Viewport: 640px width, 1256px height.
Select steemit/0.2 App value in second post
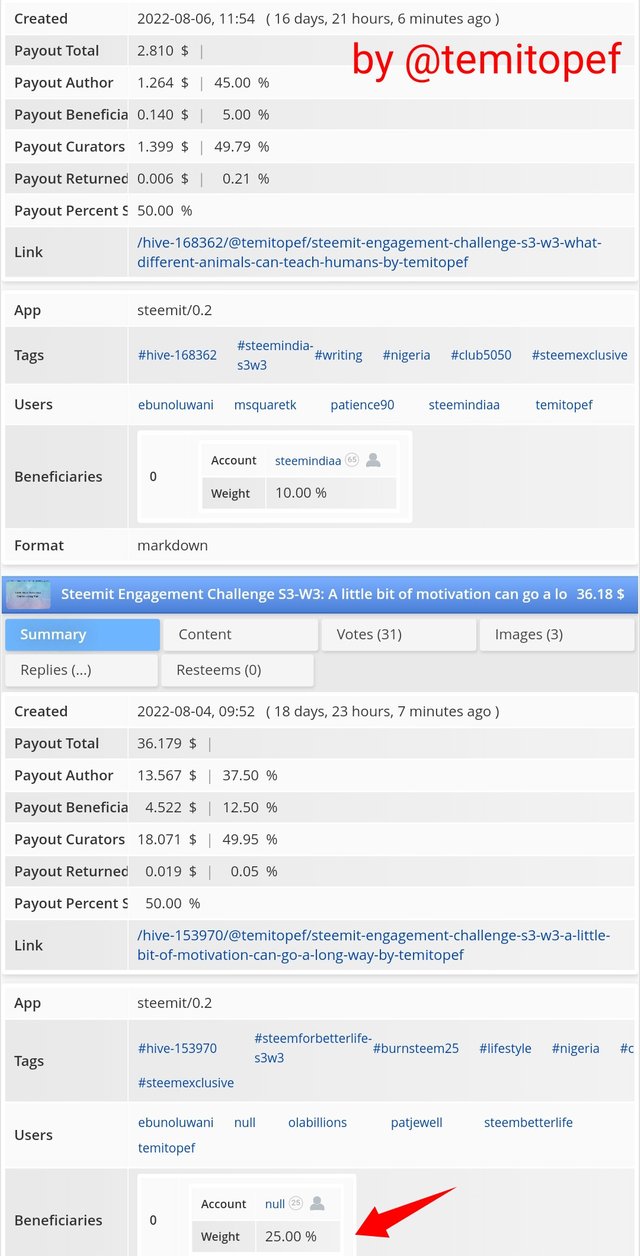point(175,1003)
